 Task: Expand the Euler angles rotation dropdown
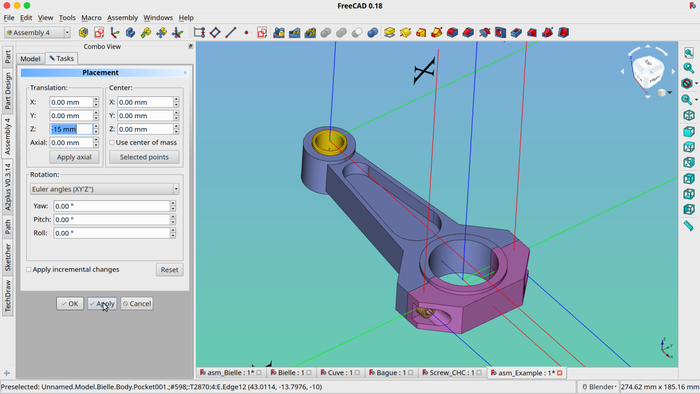[x=104, y=189]
